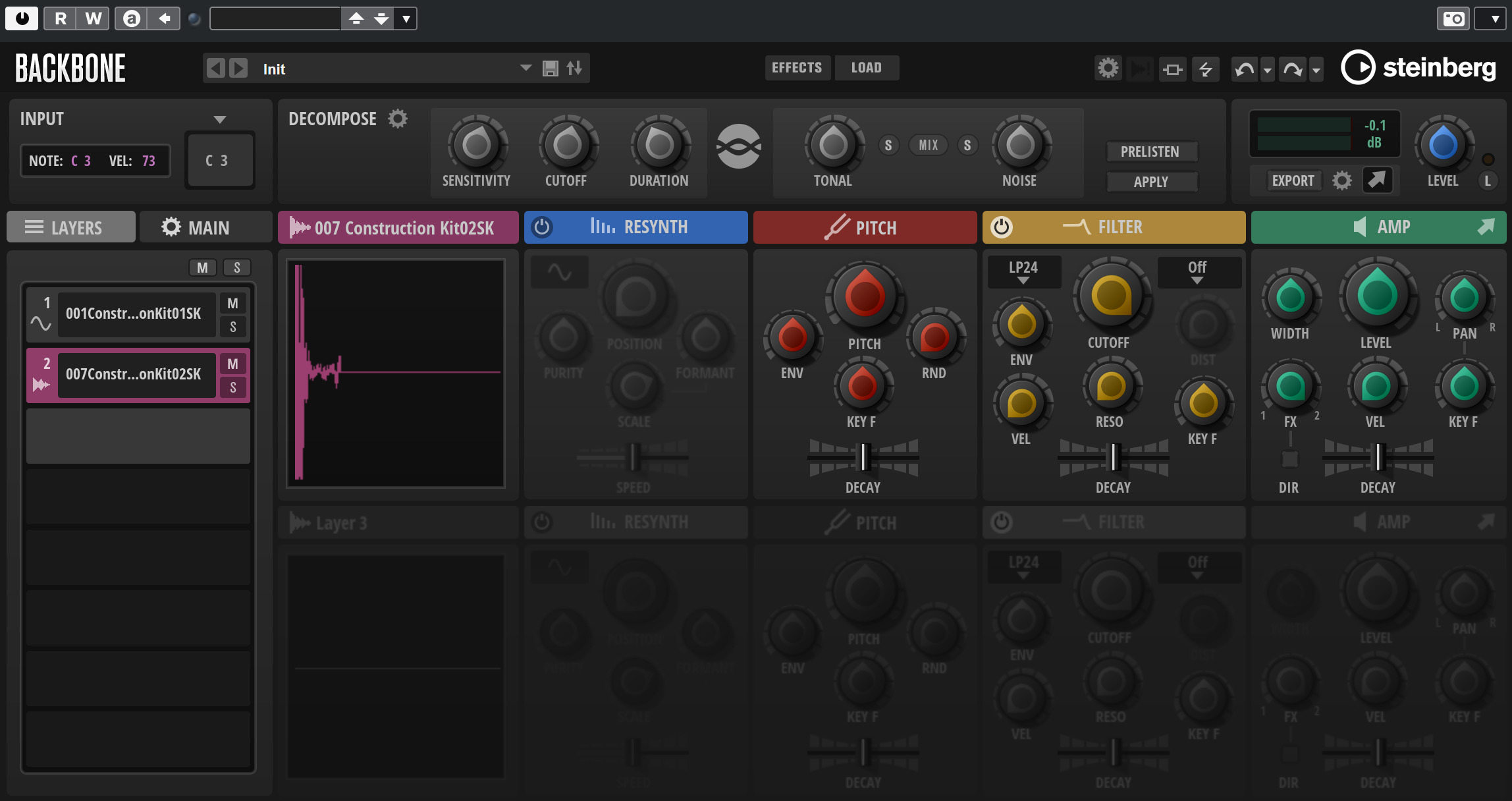1512x801 pixels.
Task: Click the C 3 trigger pad
Action: coord(219,160)
